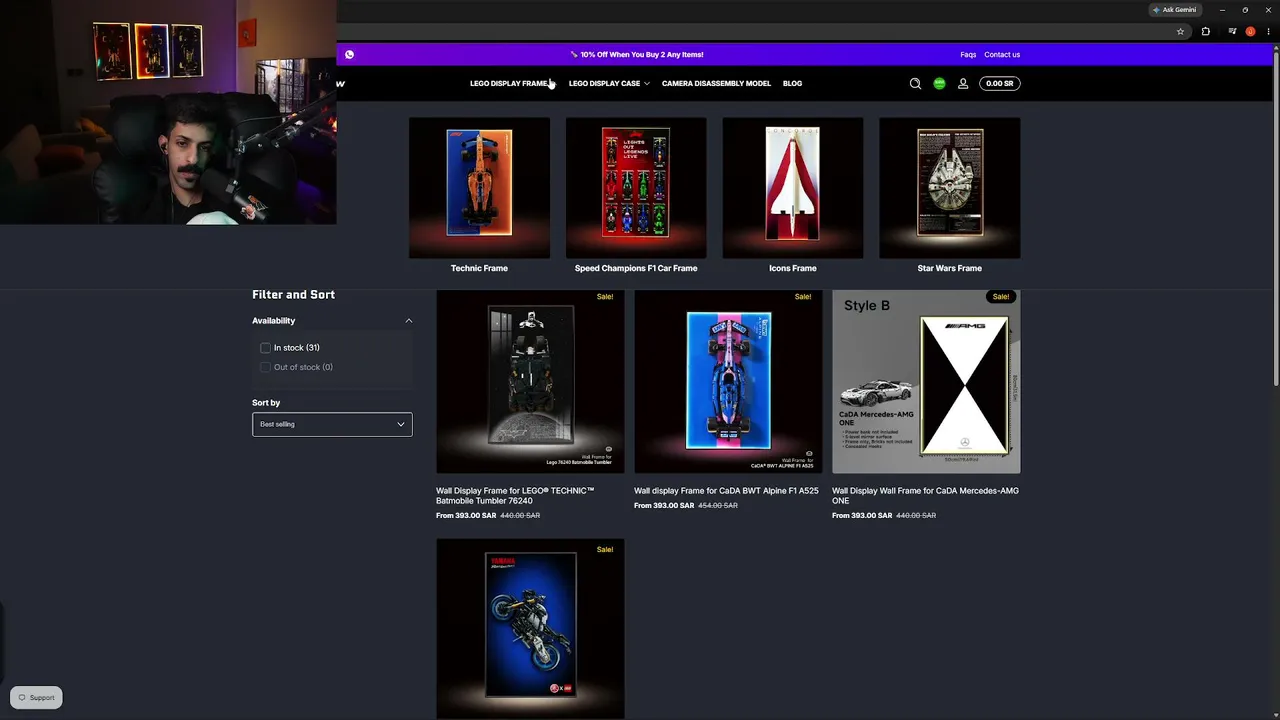Click the Sale! badge on Batmobile card
The height and width of the screenshot is (720, 1280).
click(x=605, y=297)
